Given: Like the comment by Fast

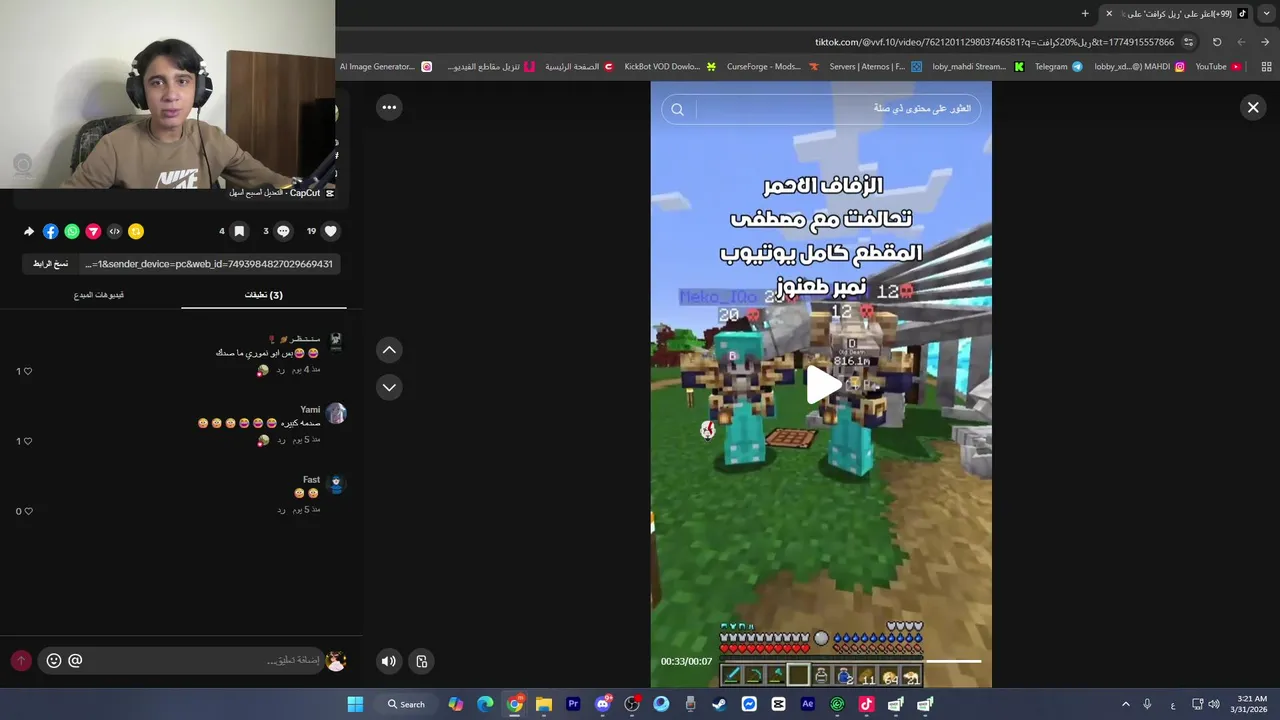Looking at the screenshot, I should pyautogui.click(x=27, y=511).
